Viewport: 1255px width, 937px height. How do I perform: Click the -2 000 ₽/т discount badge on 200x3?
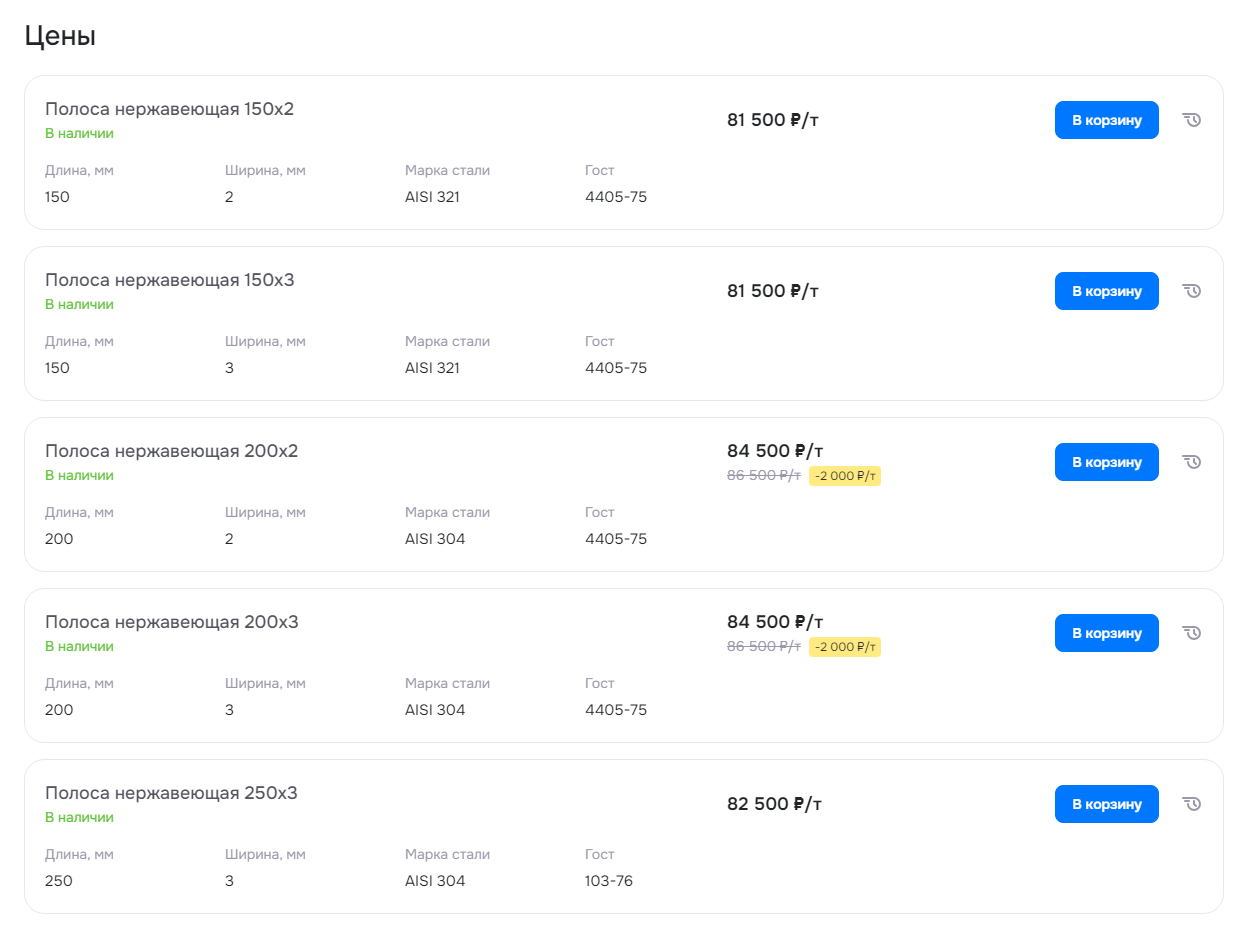point(844,647)
